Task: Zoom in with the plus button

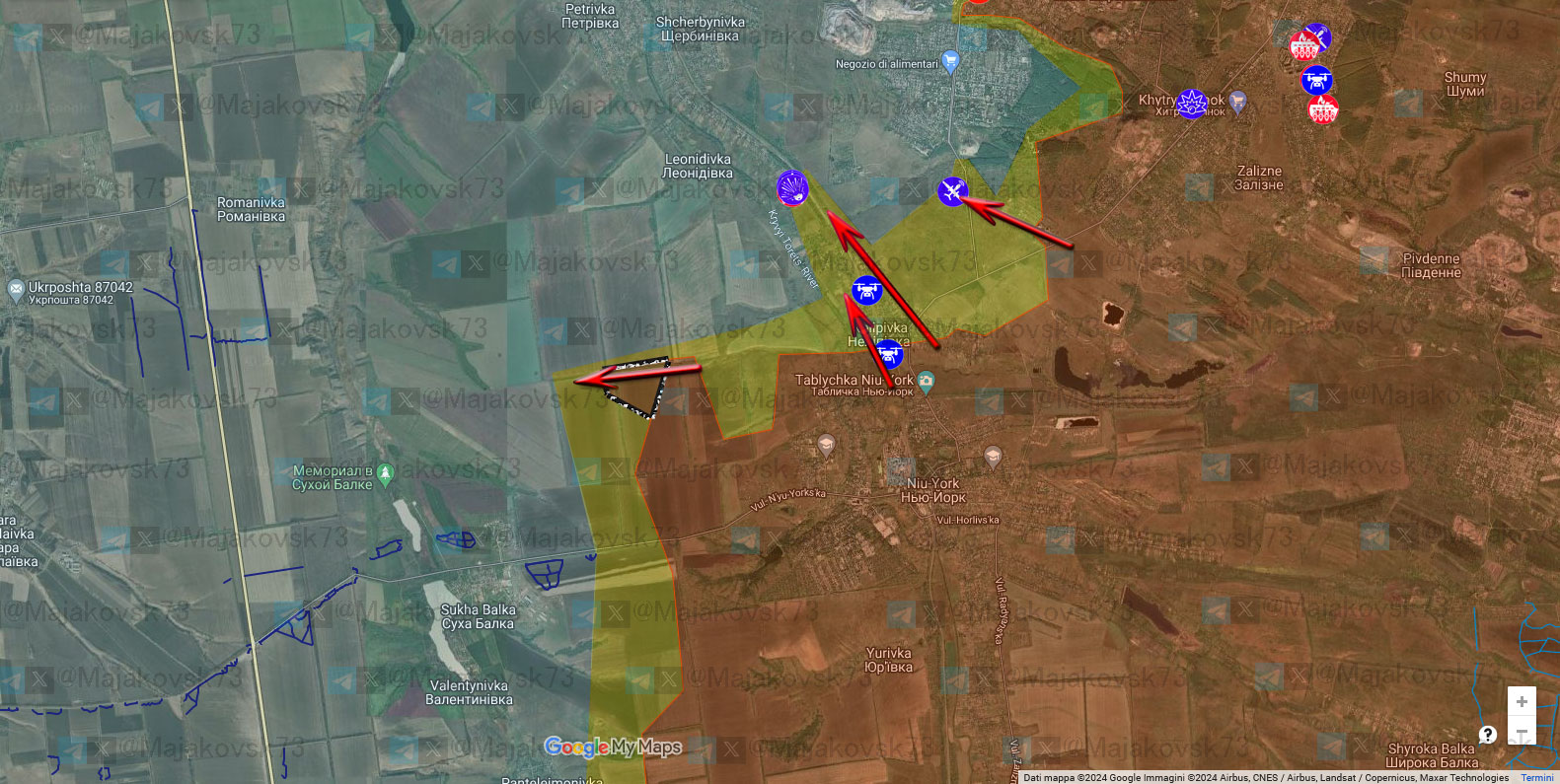Action: (1522, 701)
